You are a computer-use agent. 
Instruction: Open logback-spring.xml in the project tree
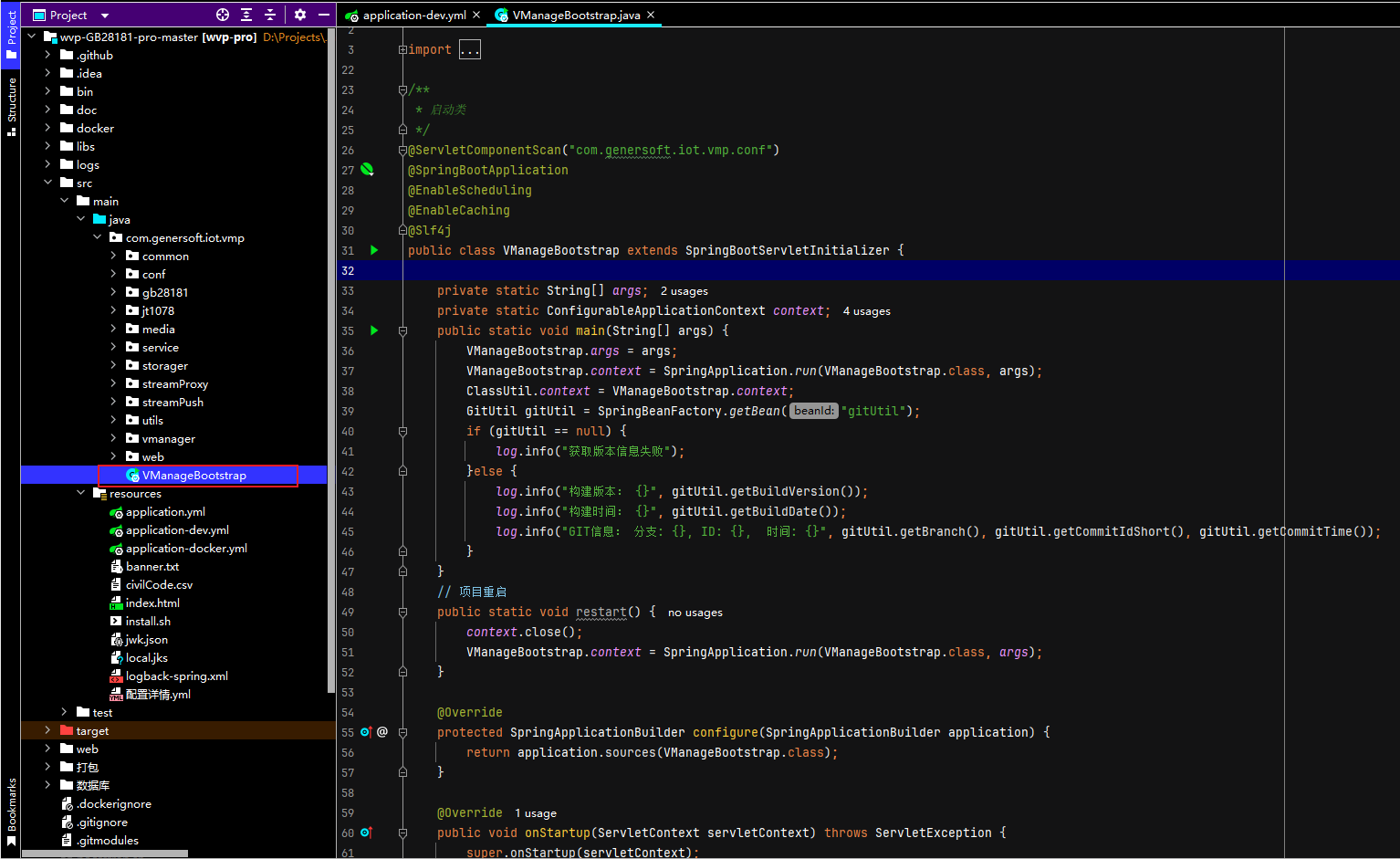coord(176,676)
